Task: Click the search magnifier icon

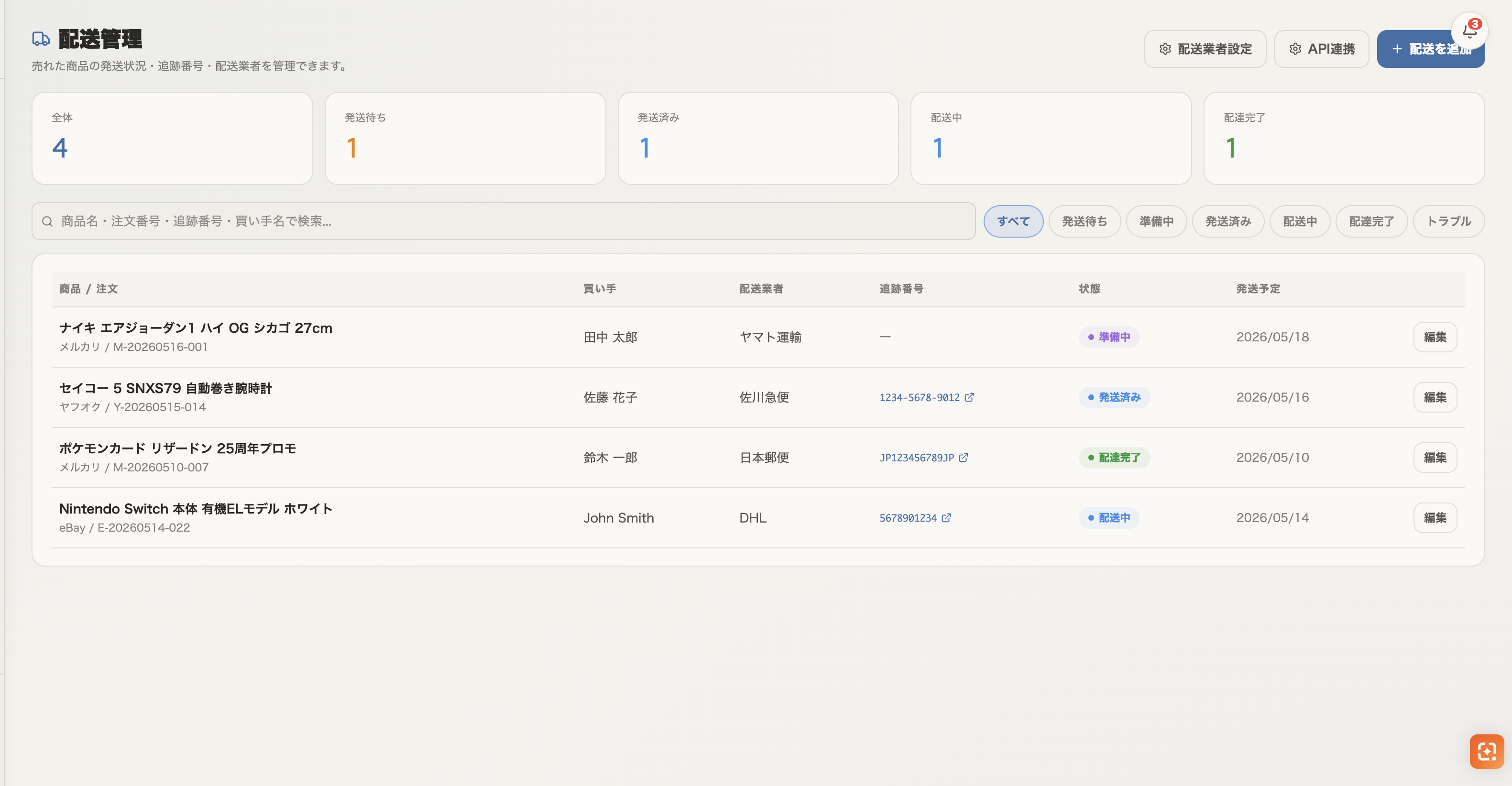Action: [x=47, y=221]
